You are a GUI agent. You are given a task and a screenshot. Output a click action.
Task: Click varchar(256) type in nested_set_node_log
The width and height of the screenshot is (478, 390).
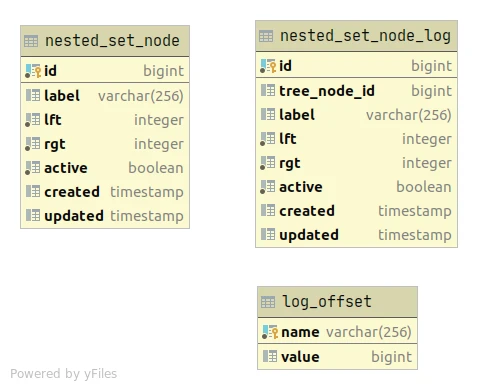(x=409, y=115)
